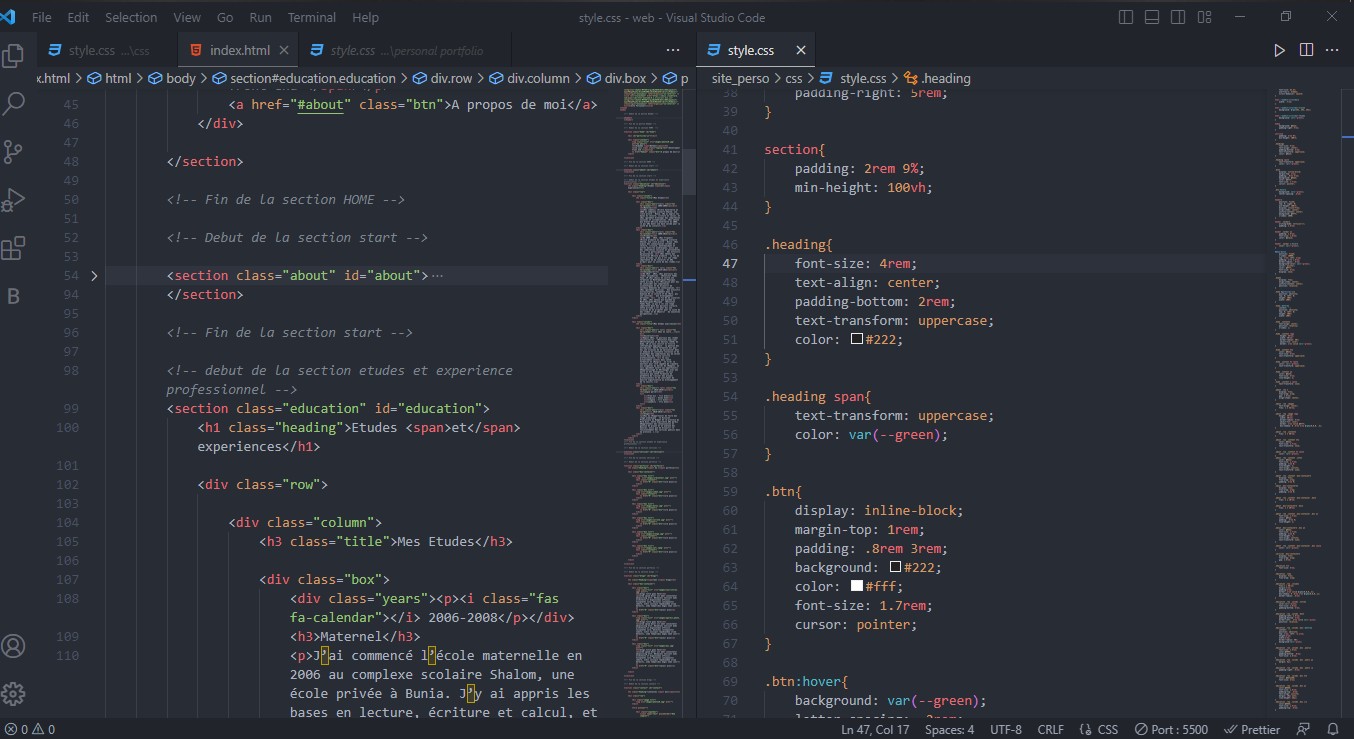1354x739 pixels.
Task: Switch to the index.html tab
Action: pos(238,50)
